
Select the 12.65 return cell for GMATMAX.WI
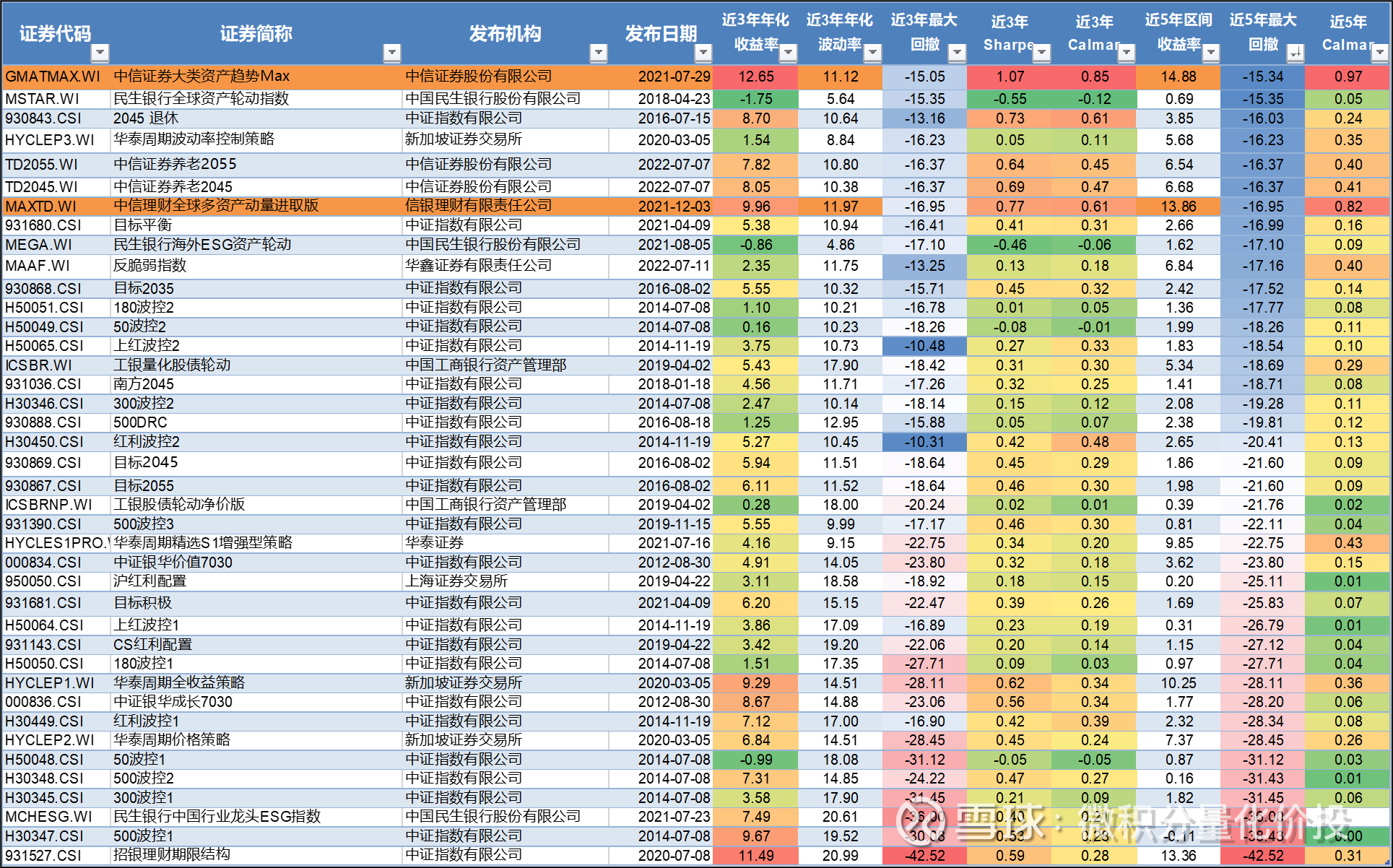[x=756, y=77]
